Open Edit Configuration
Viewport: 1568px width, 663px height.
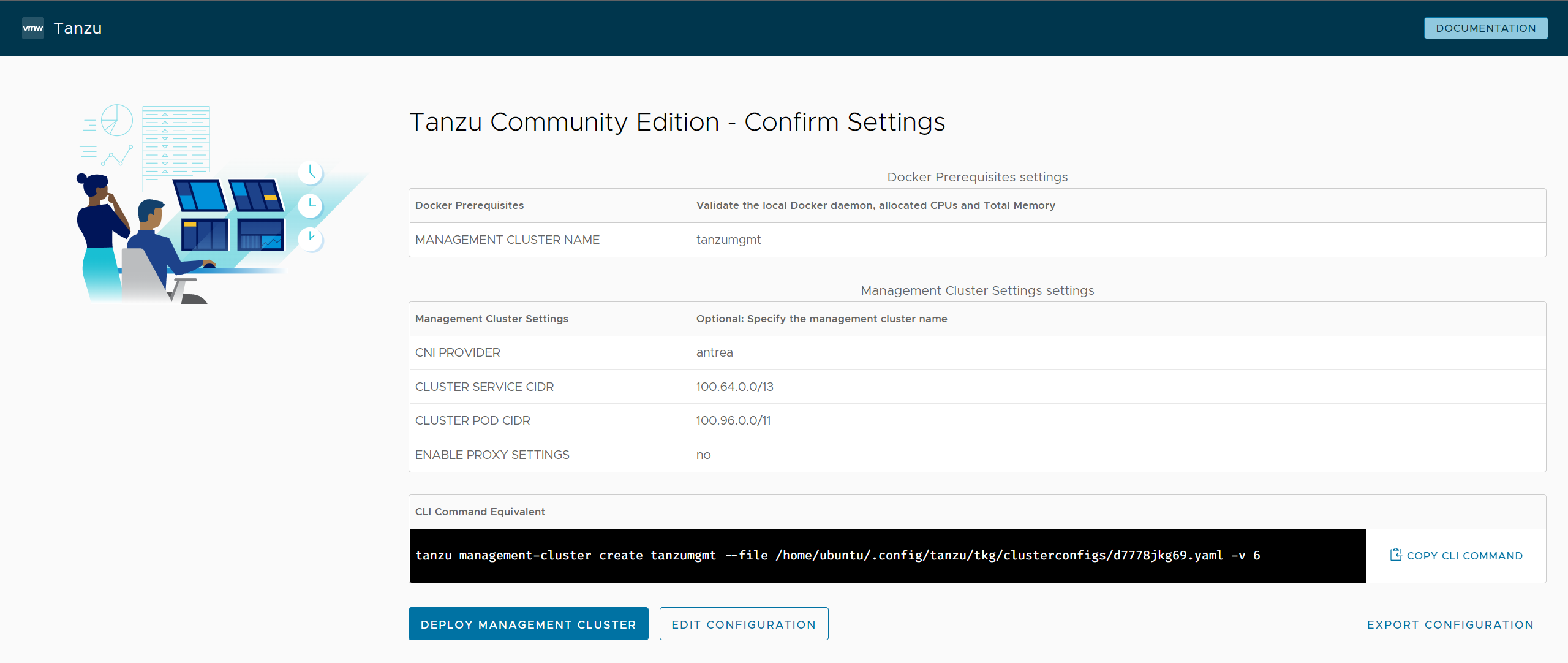click(x=744, y=624)
